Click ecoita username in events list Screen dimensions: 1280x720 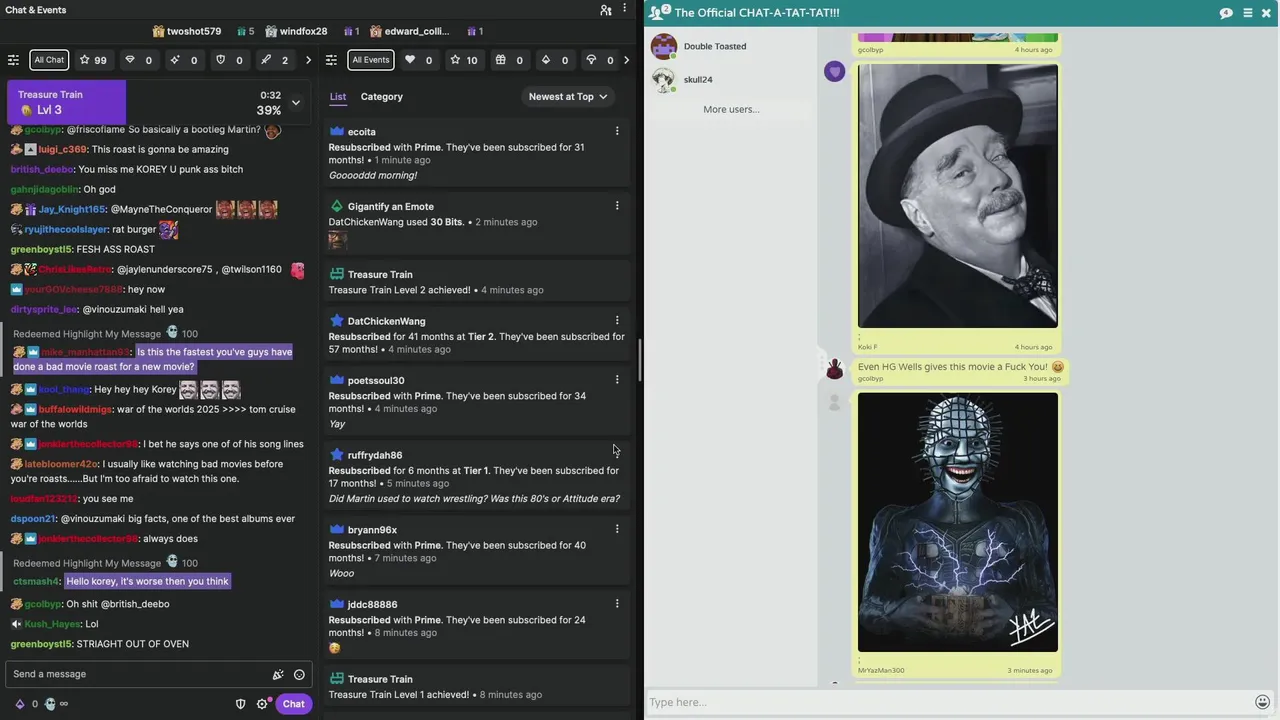pos(362,132)
